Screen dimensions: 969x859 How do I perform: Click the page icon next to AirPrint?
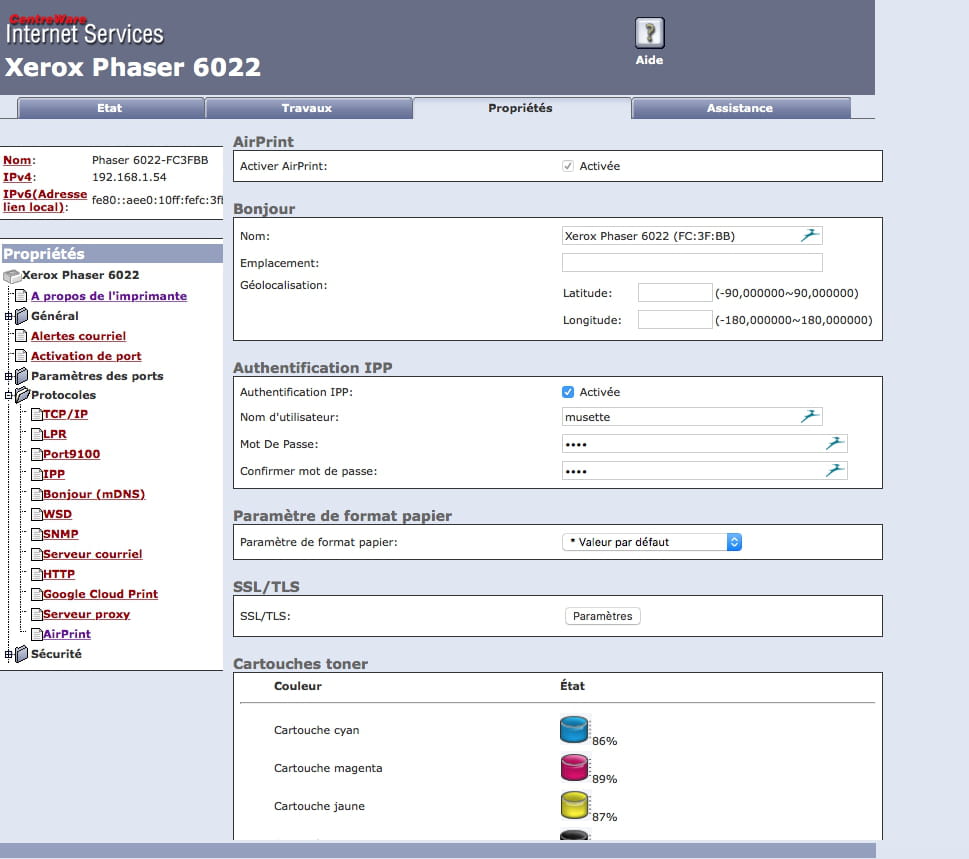click(36, 634)
